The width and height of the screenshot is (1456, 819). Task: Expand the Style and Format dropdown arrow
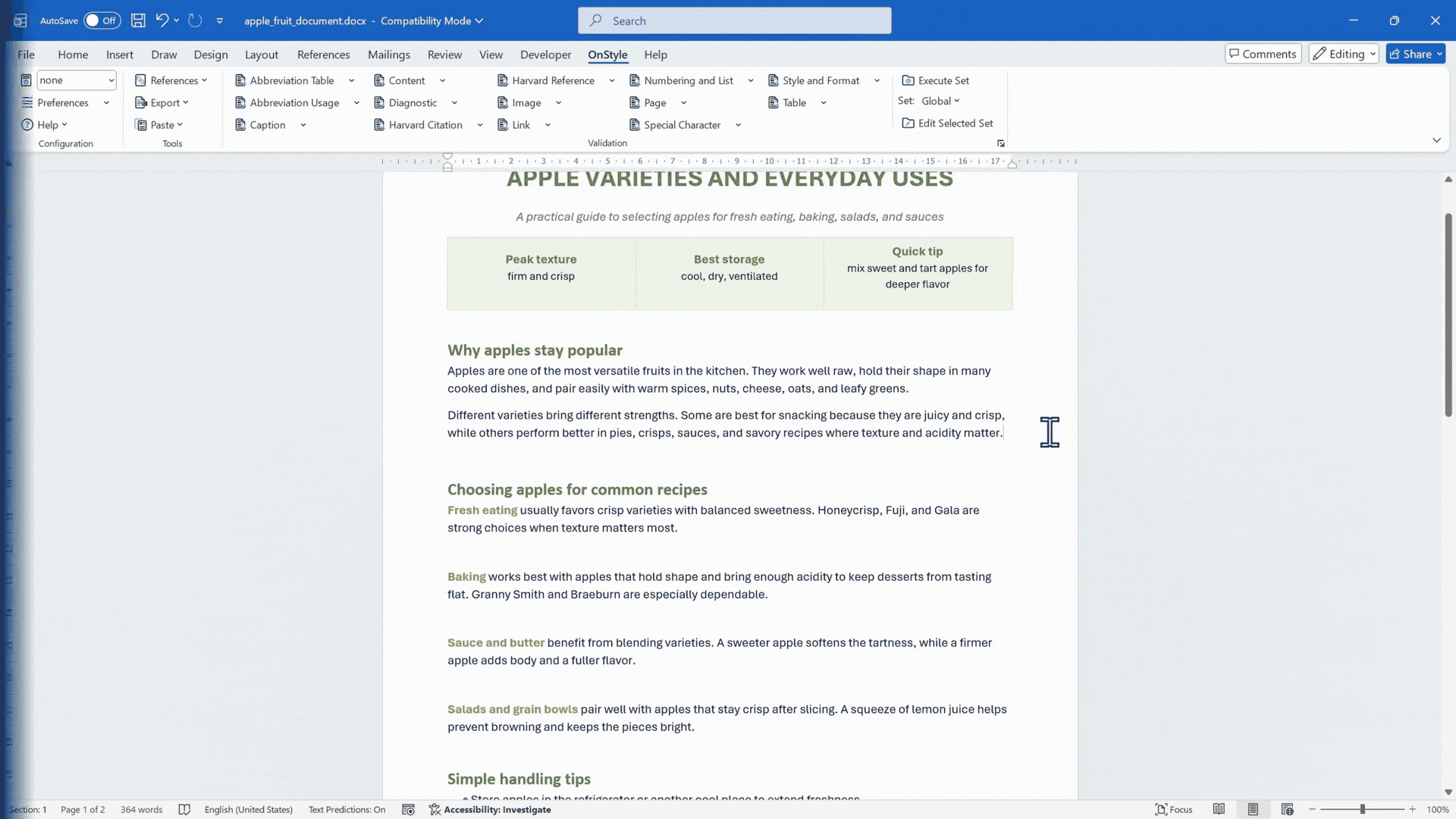[x=877, y=80]
